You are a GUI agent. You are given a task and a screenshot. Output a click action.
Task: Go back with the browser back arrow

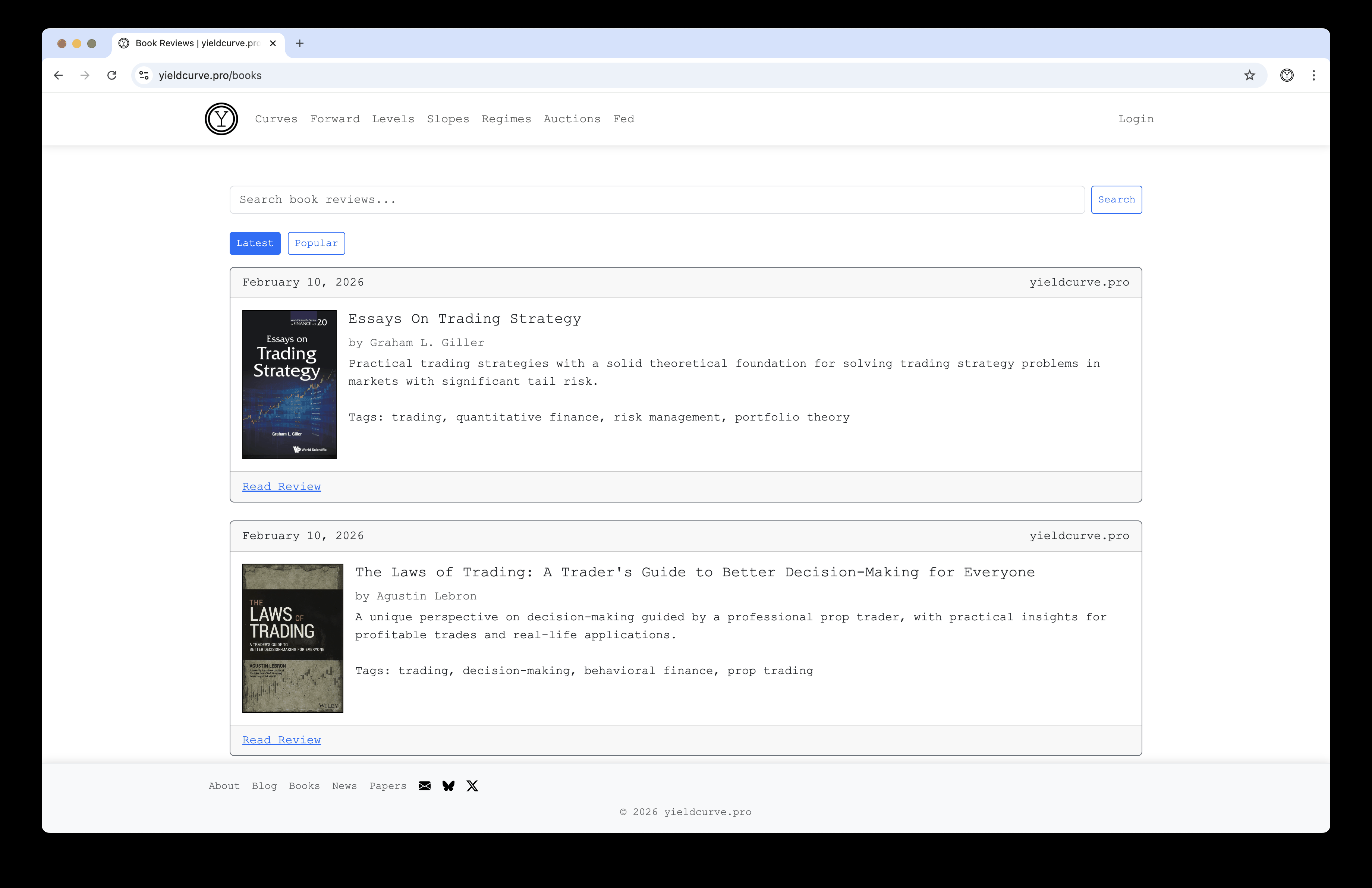(58, 75)
